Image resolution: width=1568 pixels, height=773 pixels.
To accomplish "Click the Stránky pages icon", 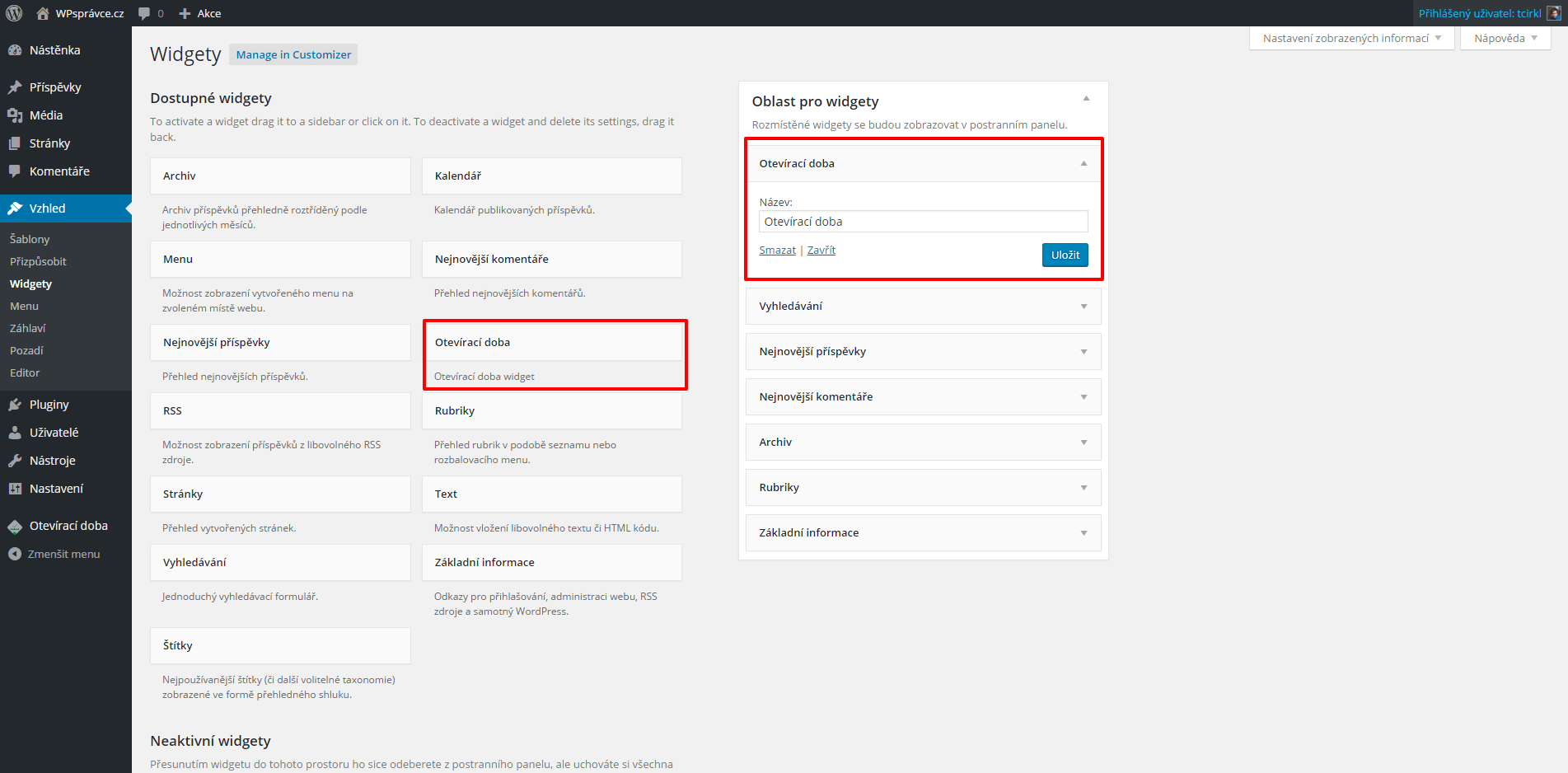I will 15,143.
